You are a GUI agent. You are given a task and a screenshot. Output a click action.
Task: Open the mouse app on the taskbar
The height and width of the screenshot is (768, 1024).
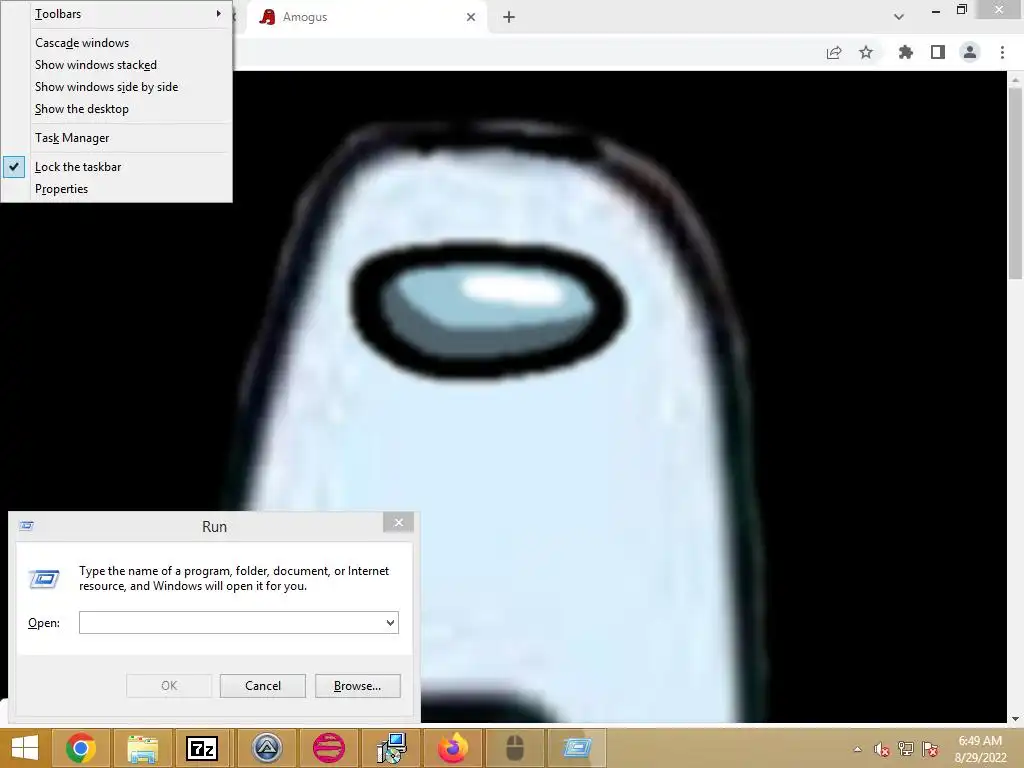click(x=515, y=748)
